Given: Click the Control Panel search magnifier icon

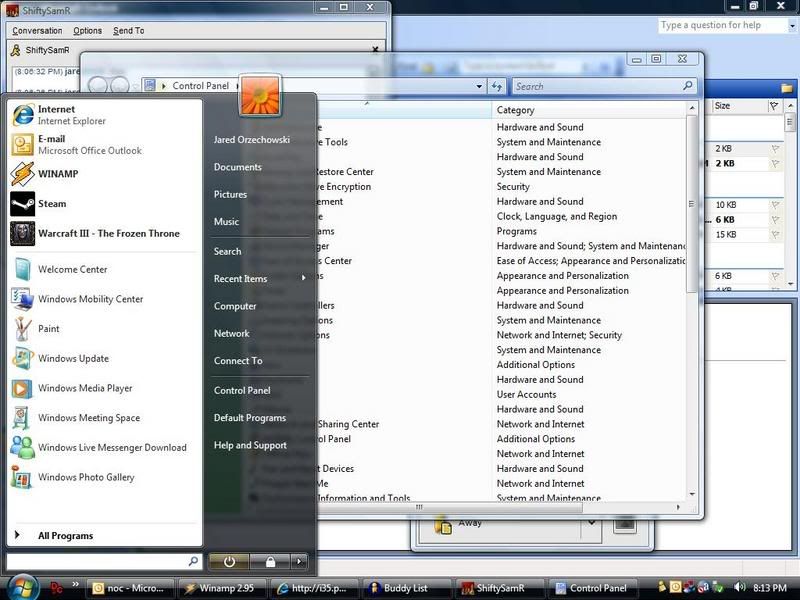Looking at the screenshot, I should (x=688, y=86).
